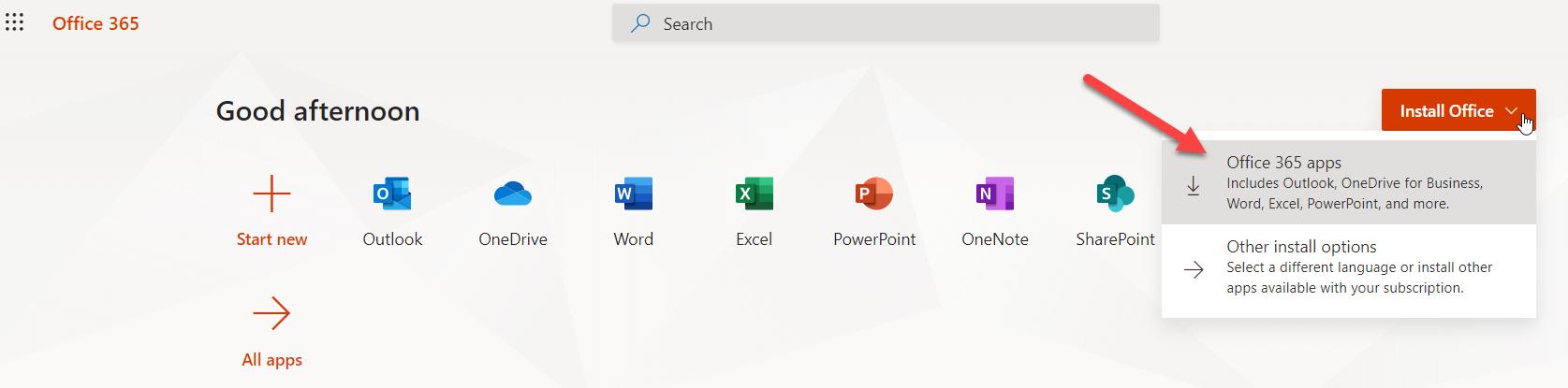Click the magnifying glass search icon
Screen dimensions: 1568x388
(x=640, y=23)
